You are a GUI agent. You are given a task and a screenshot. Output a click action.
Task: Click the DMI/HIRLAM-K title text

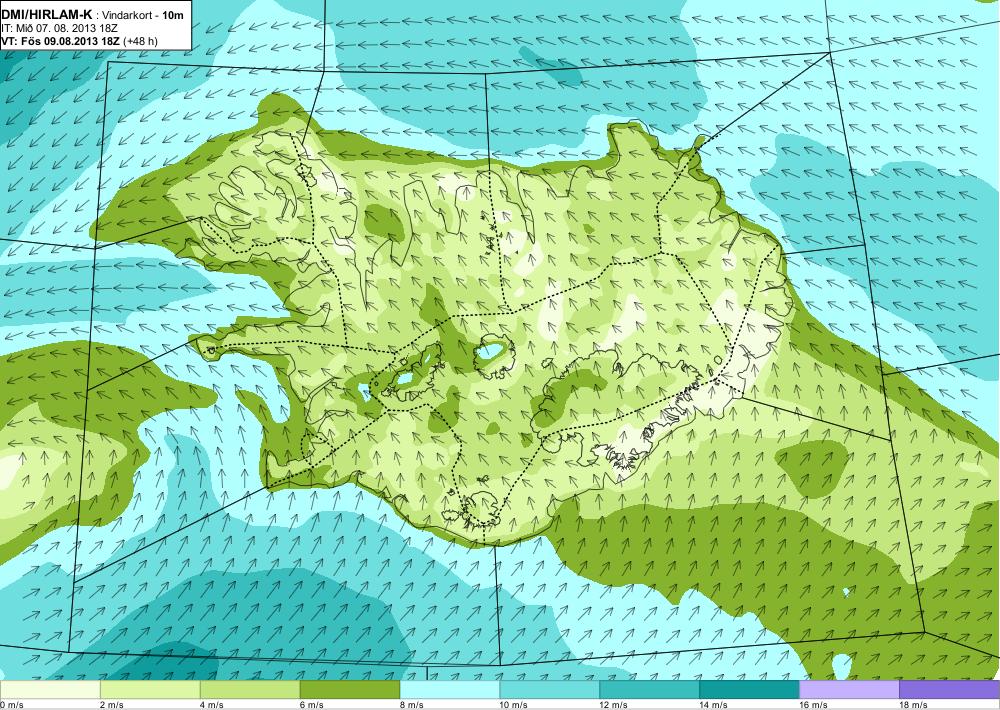coord(47,13)
